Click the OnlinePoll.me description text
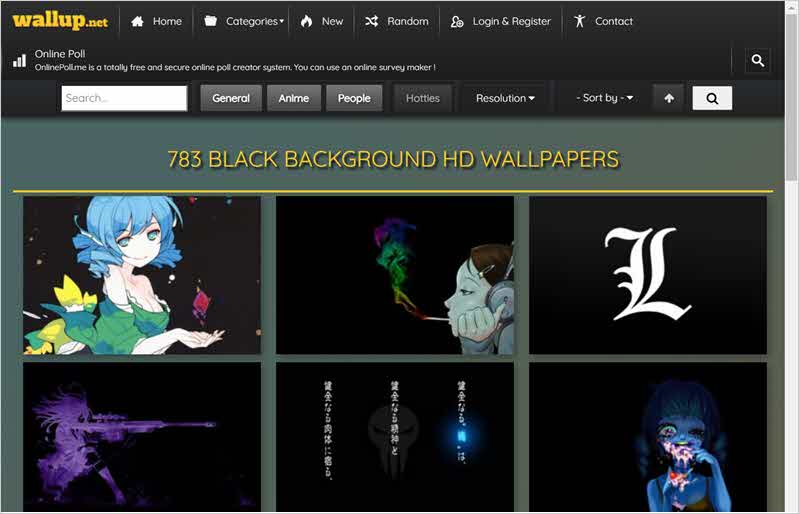 pyautogui.click(x=235, y=67)
